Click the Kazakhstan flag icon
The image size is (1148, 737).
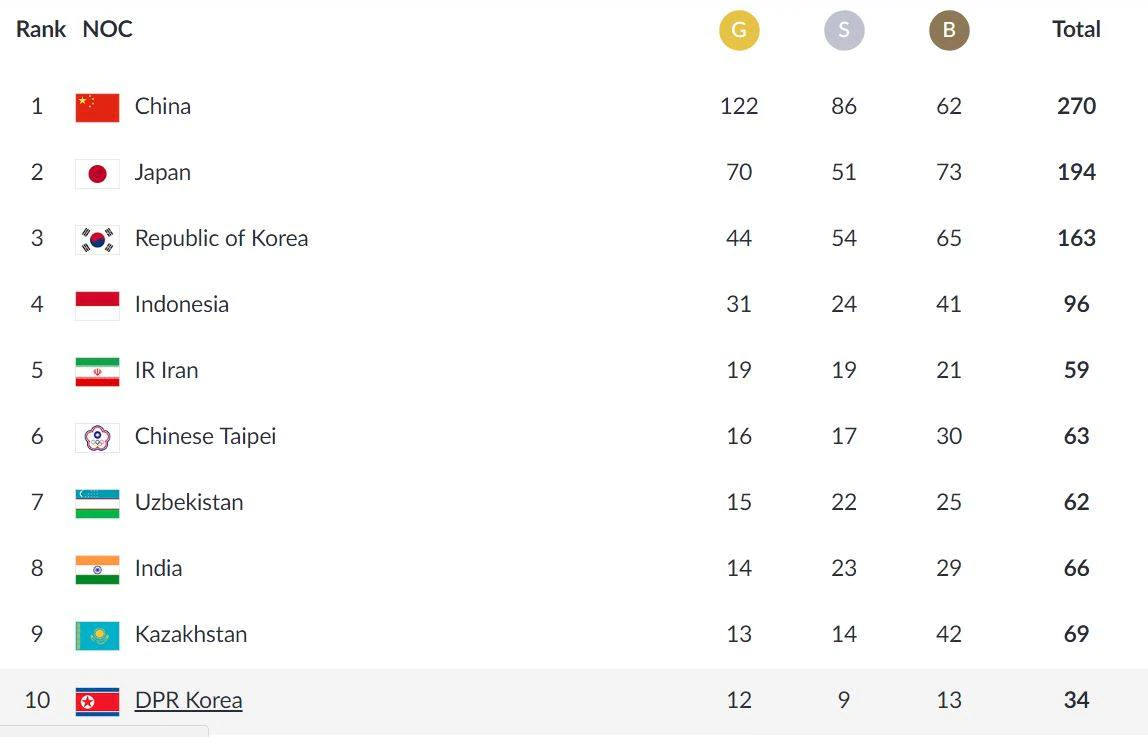97,636
